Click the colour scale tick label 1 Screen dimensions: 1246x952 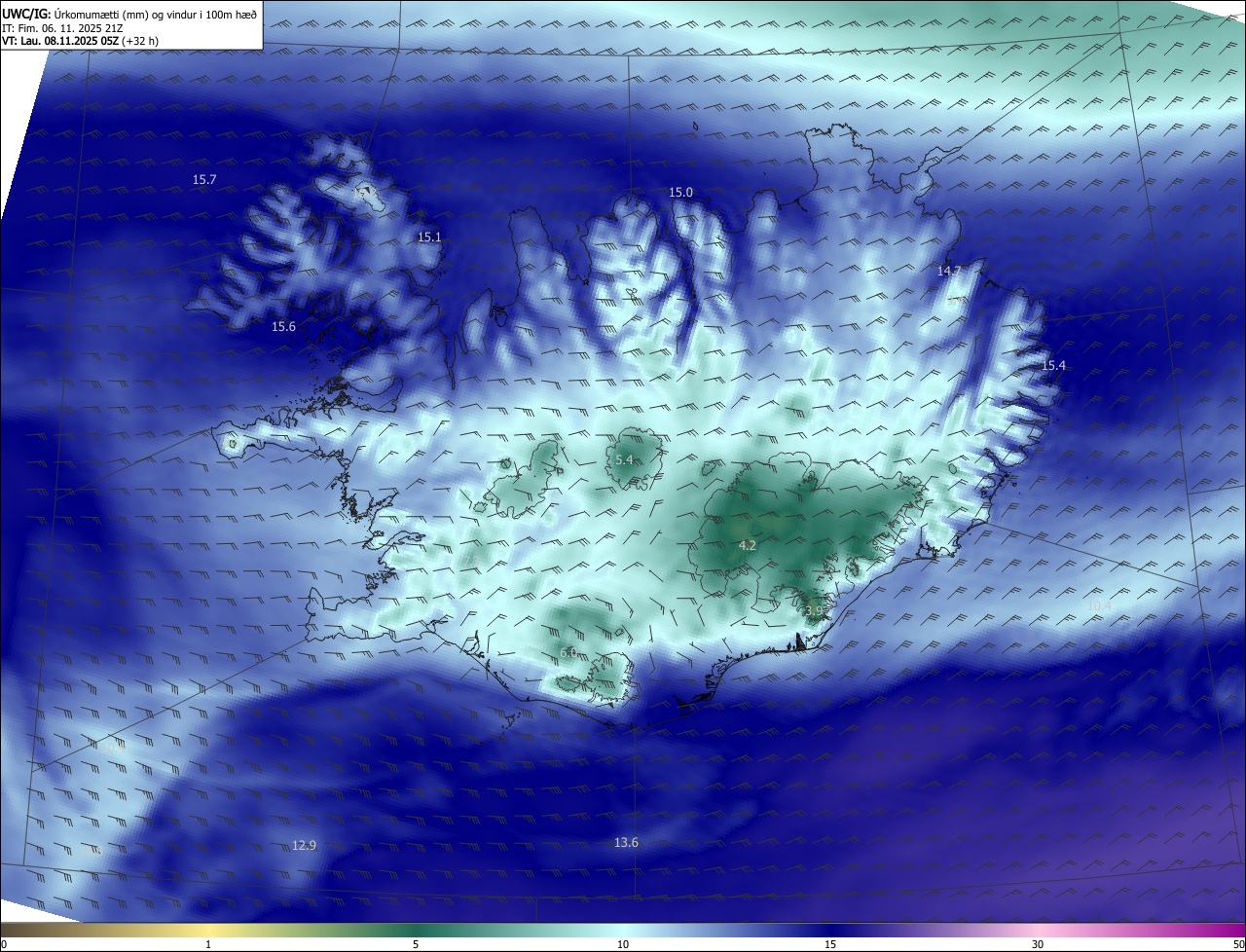pos(208,944)
